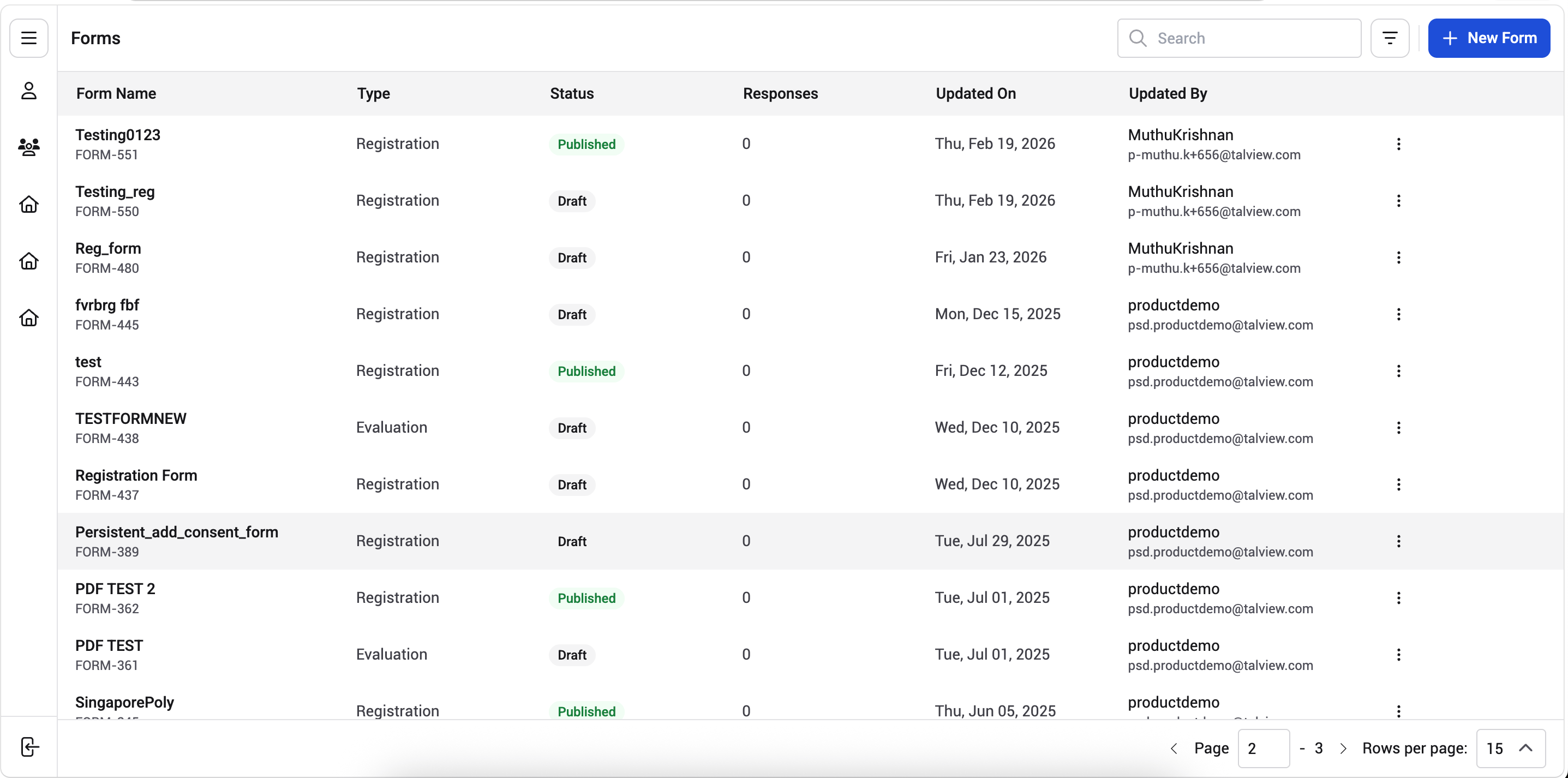Screen dimensions: 1568x778
Task: Open three-dot menu for TESTFORMNEW row
Action: pyautogui.click(x=1399, y=427)
